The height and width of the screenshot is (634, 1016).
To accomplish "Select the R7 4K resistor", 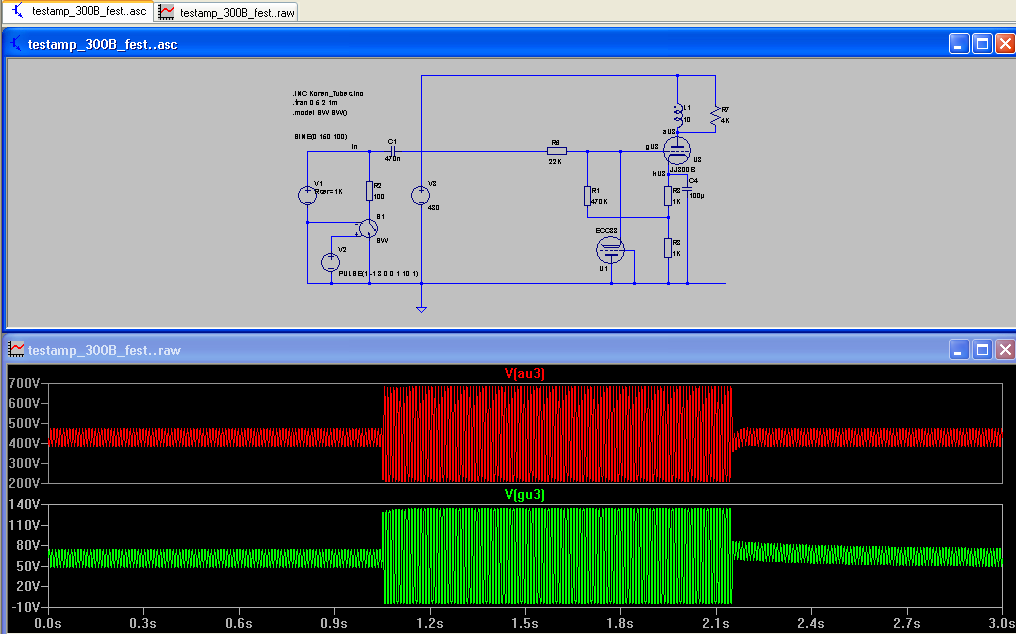I will click(714, 116).
